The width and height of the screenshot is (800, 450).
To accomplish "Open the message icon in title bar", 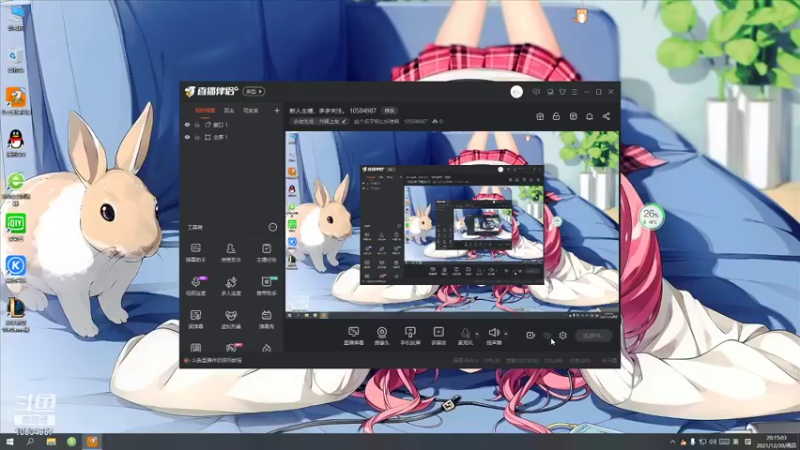I will coord(536,92).
